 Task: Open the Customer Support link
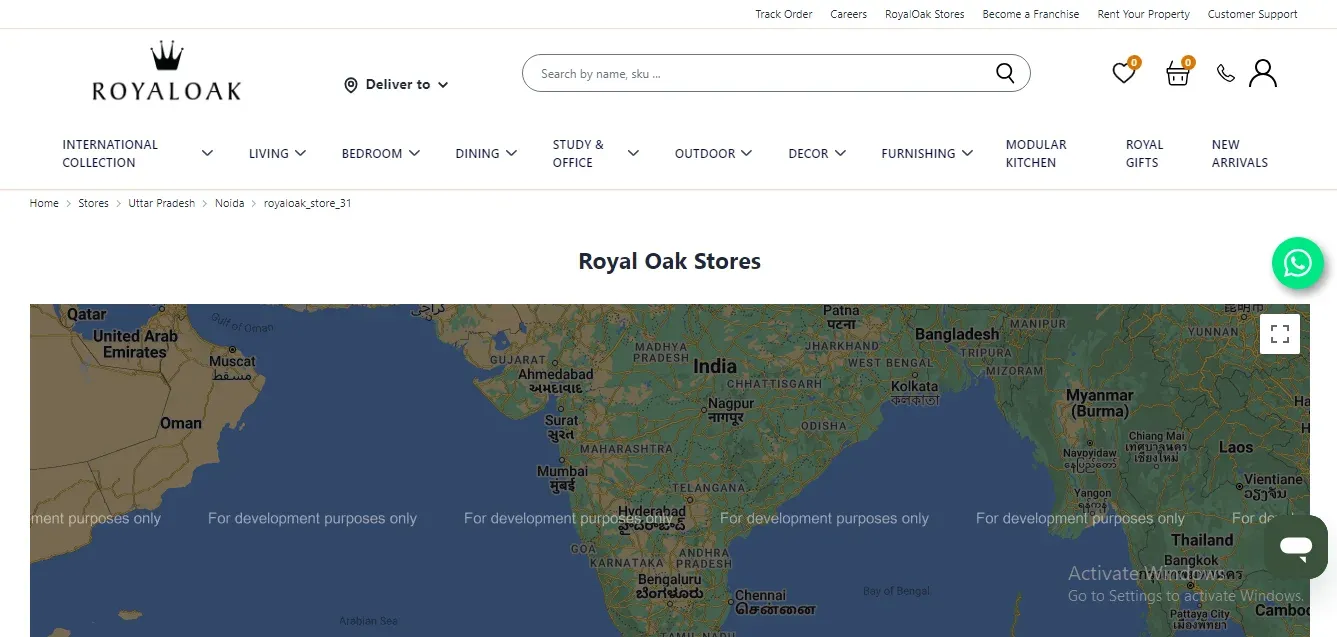[x=1253, y=14]
